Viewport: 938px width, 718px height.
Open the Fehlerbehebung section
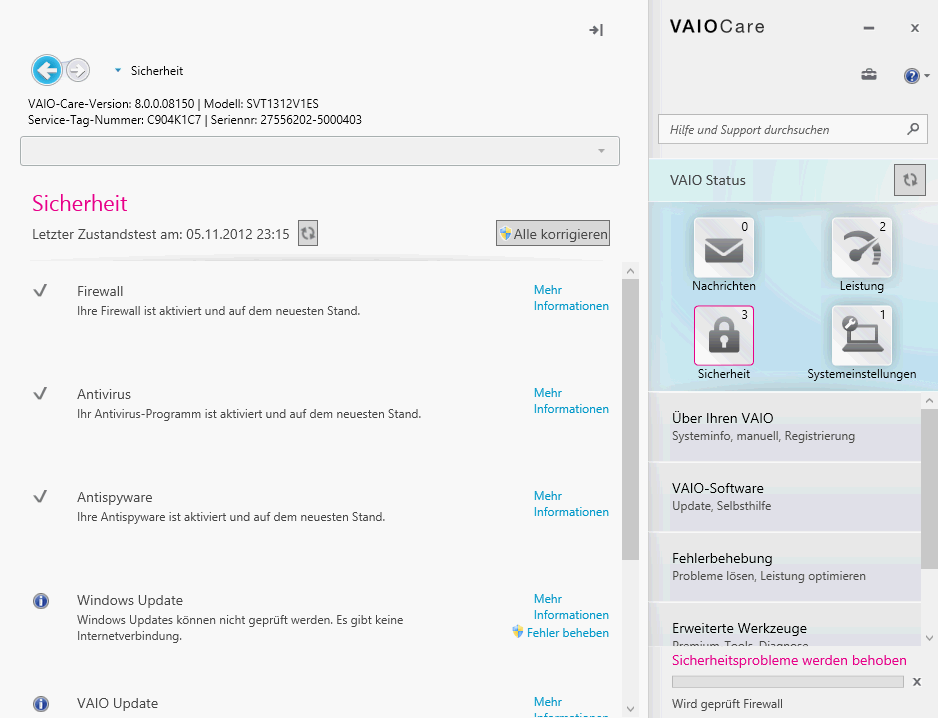[785, 567]
